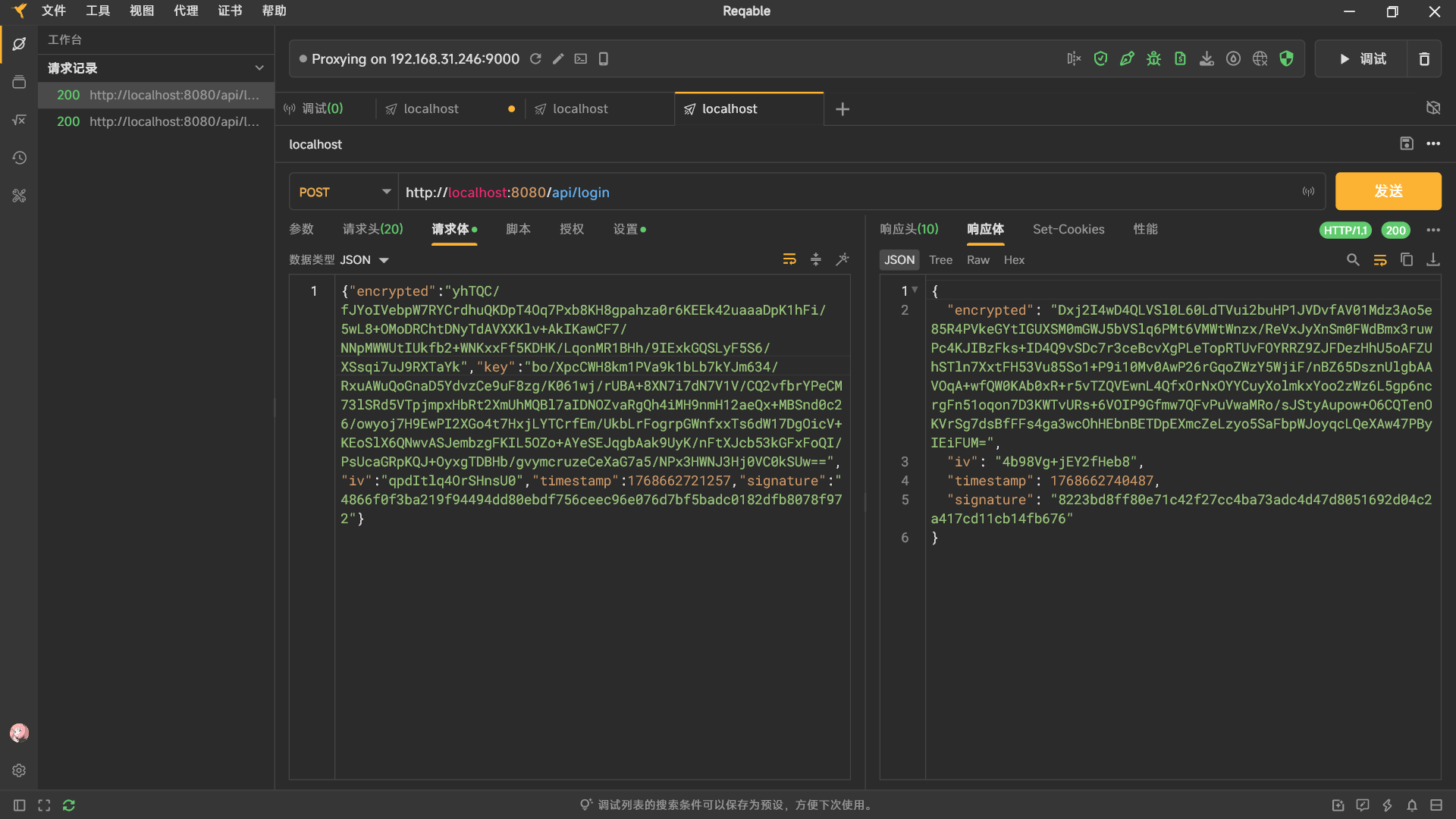Click the request URL input field
Screen dimensions: 1456x819
[x=834, y=193]
